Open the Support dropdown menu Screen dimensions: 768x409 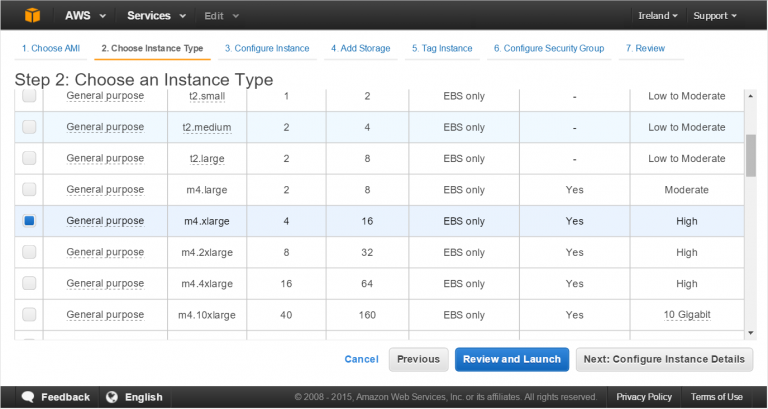tap(715, 16)
